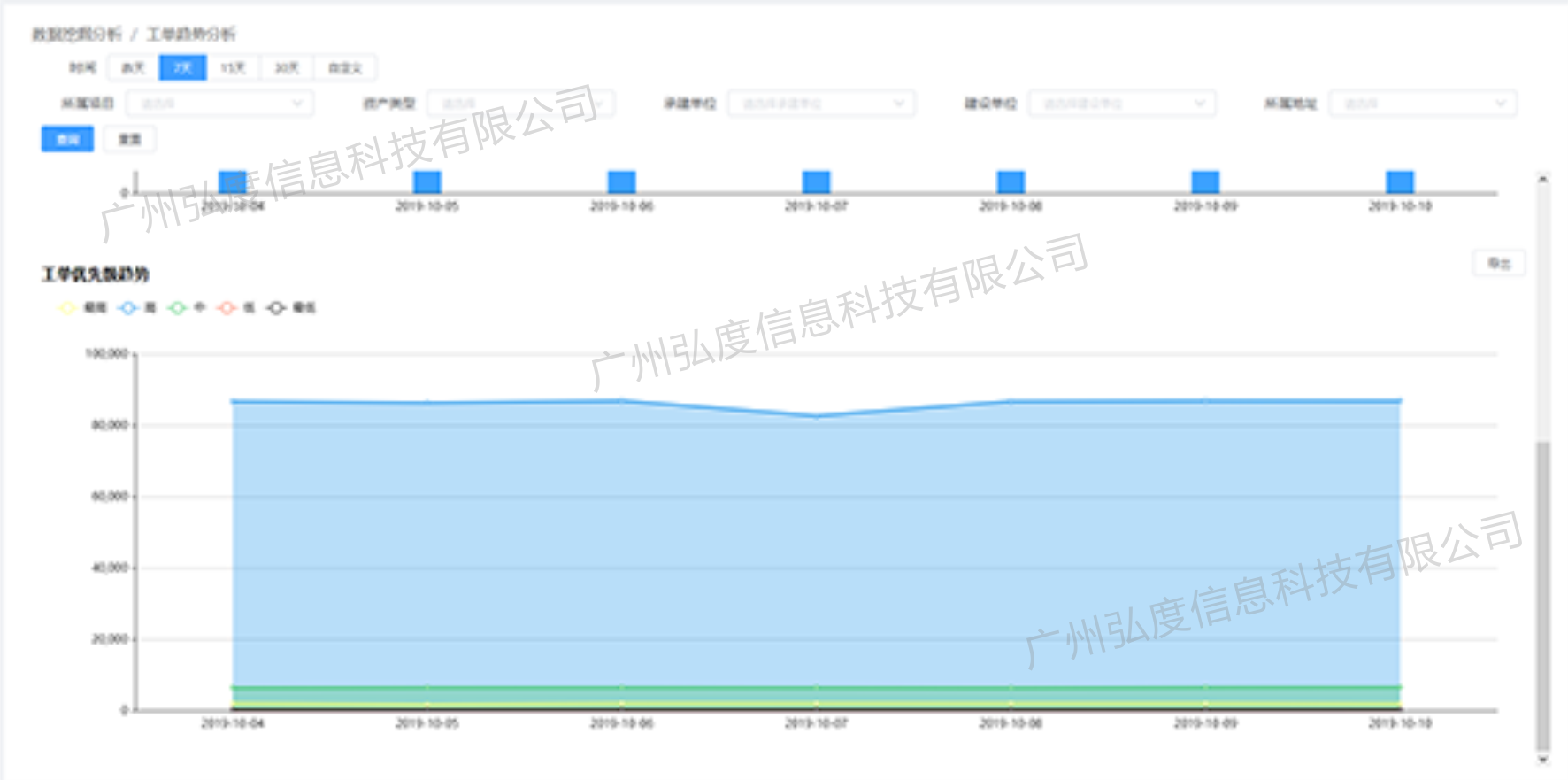The width and height of the screenshot is (1568, 780).
Task: Click the blue 查询 query button
Action: tap(67, 139)
